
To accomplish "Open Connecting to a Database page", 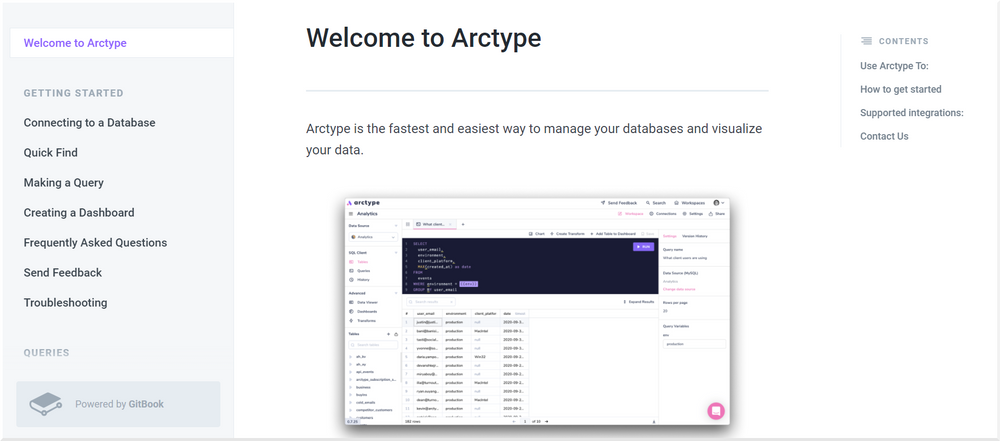I will tap(89, 123).
